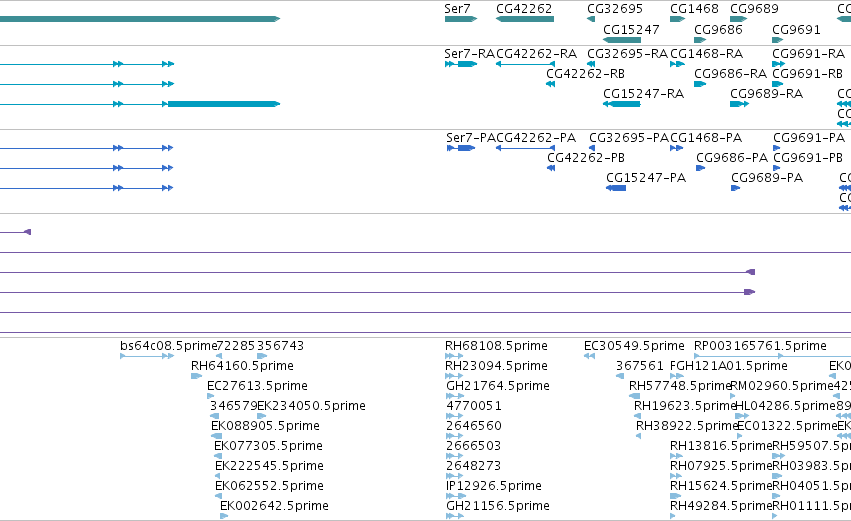Image resolution: width=851 pixels, height=521 pixels.
Task: Open the CG9691-PA protein label
Action: tap(809, 138)
